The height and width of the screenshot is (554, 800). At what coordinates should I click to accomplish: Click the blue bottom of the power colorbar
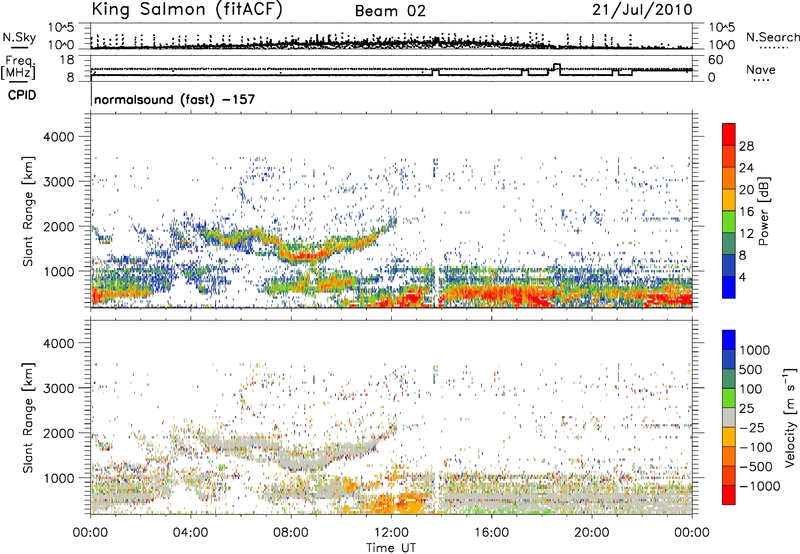click(729, 287)
